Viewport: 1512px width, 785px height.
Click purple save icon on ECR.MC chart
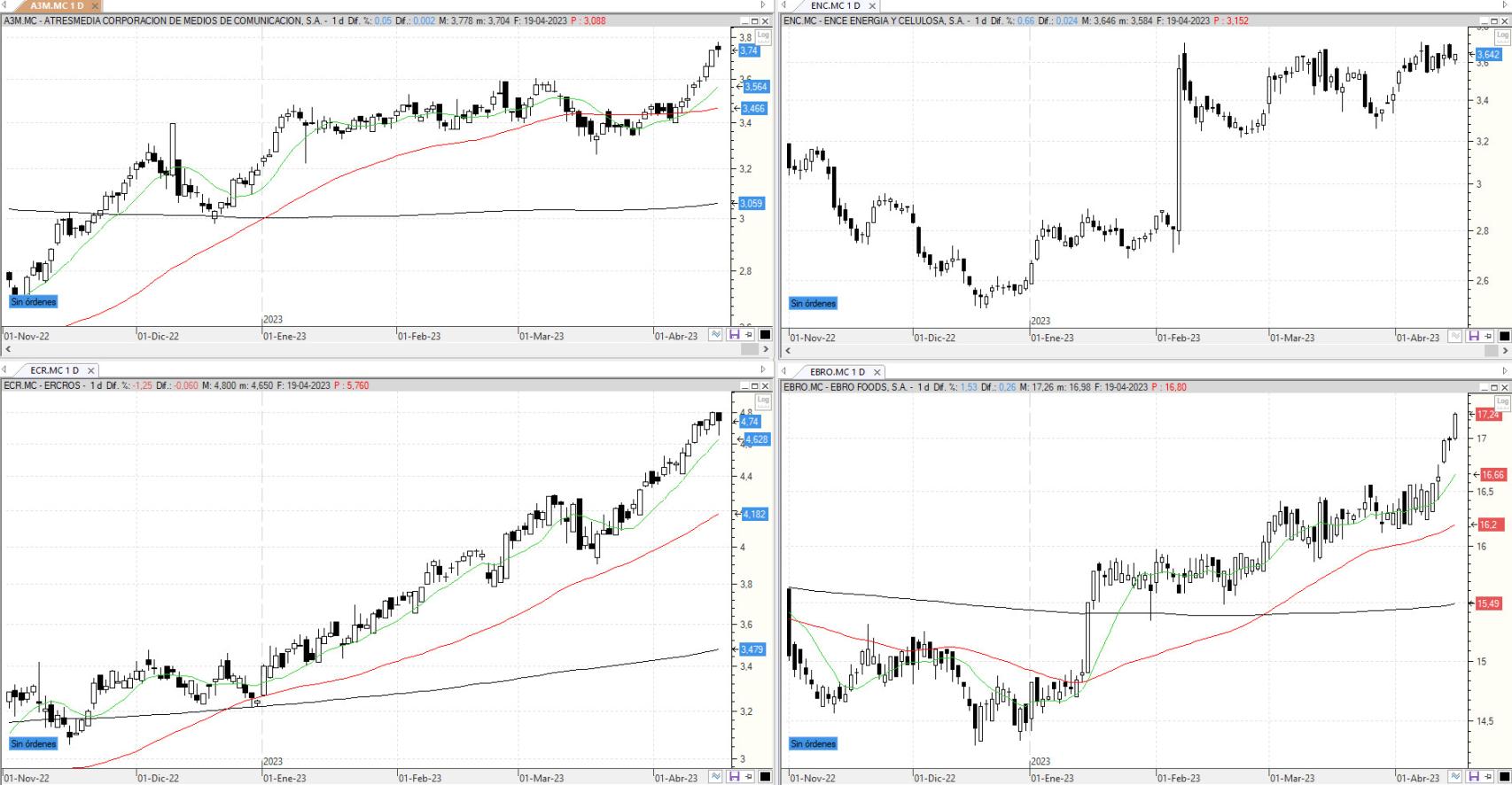(734, 777)
